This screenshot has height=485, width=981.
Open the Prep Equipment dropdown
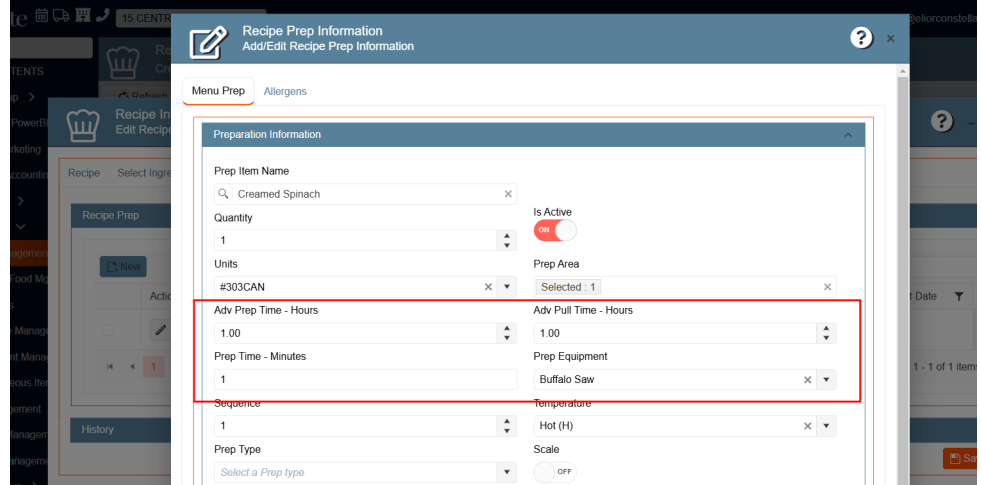pos(826,380)
